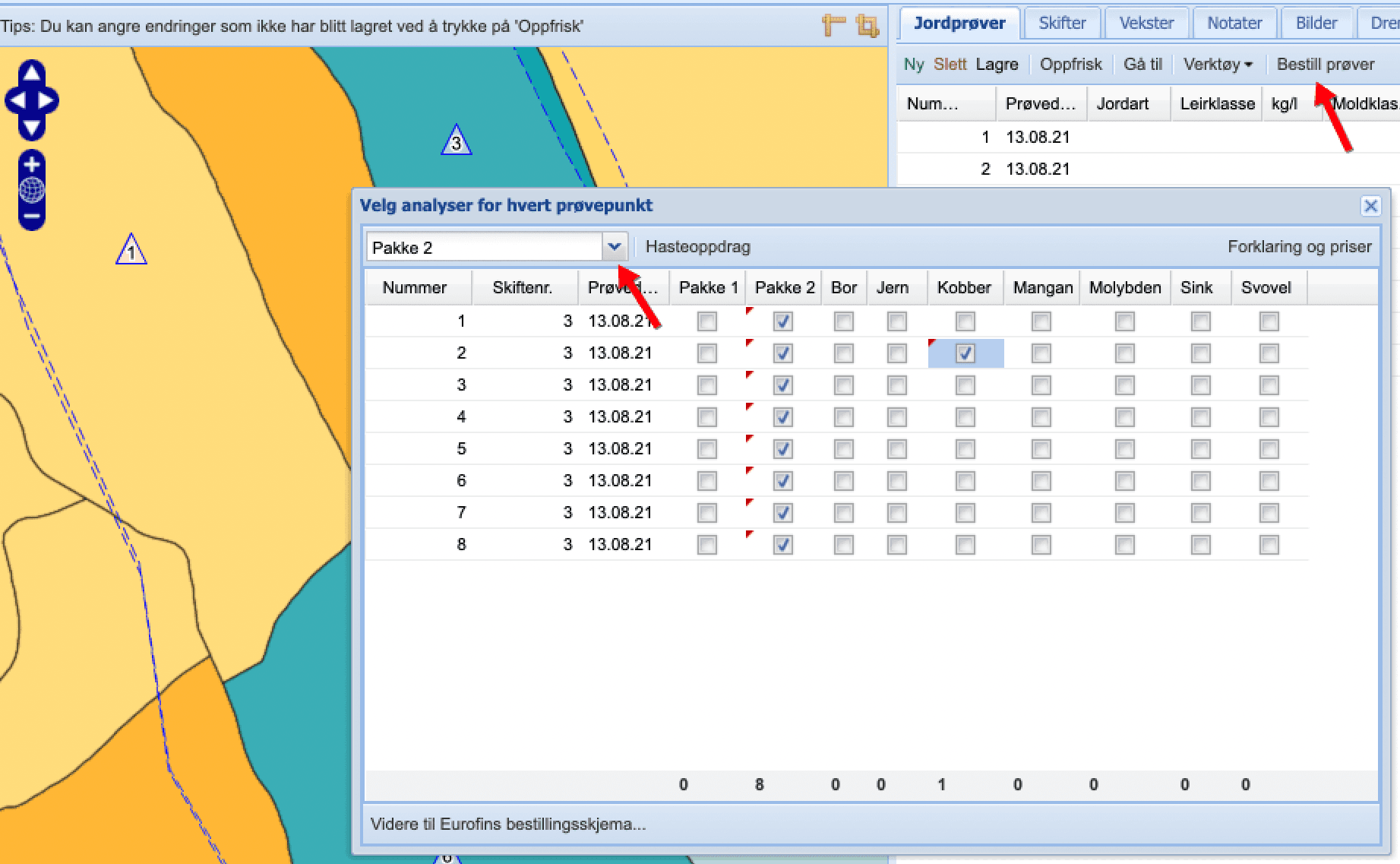This screenshot has width=1400, height=864.
Task: Click sample point triangle marker 1
Action: point(131,250)
